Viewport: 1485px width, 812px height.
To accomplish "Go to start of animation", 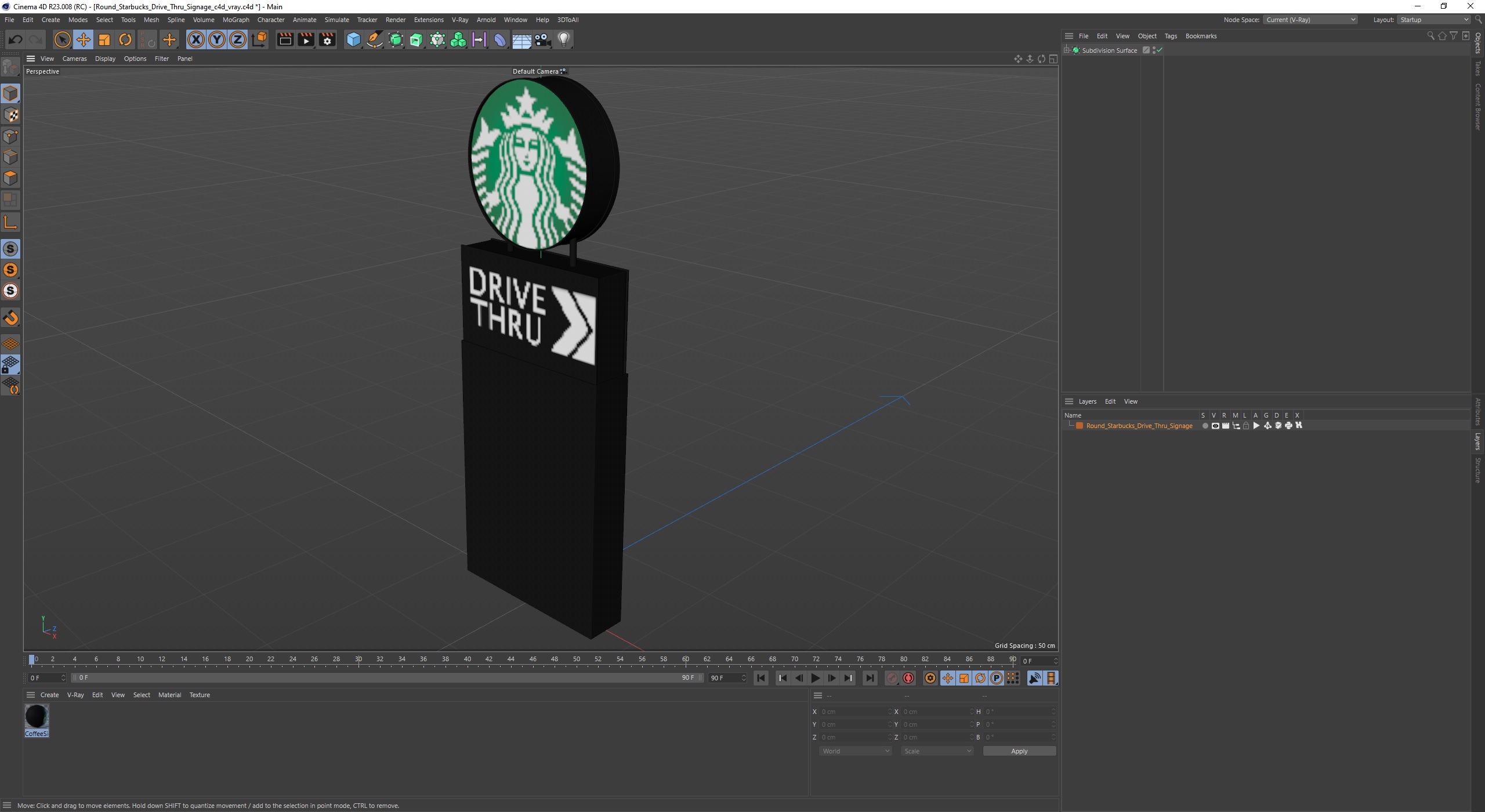I will [x=761, y=678].
